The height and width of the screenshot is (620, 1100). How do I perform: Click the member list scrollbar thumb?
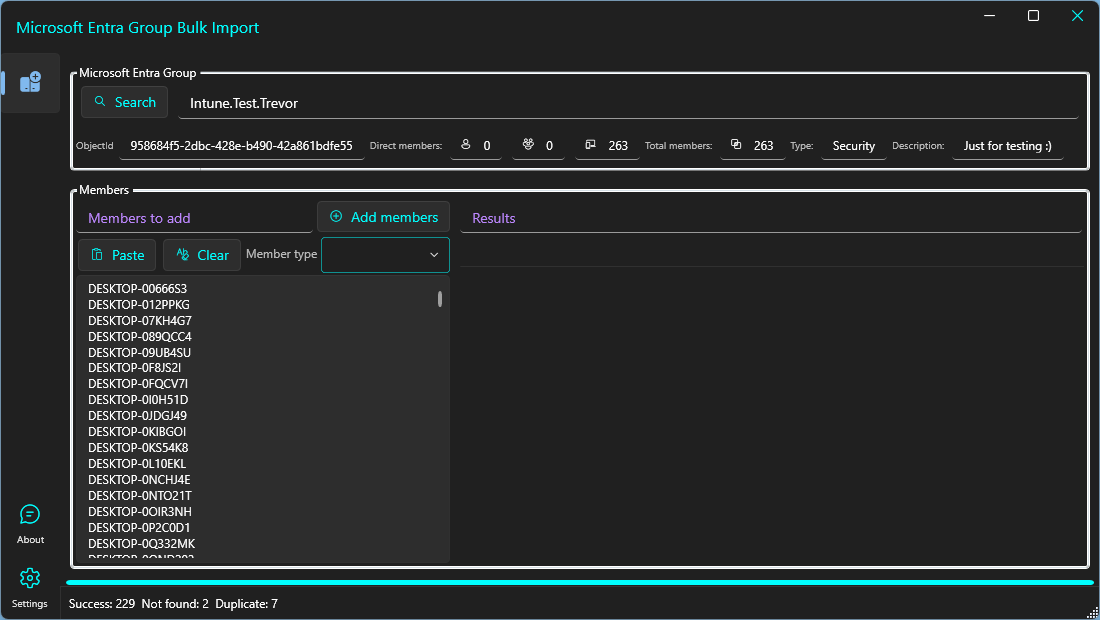pos(440,299)
